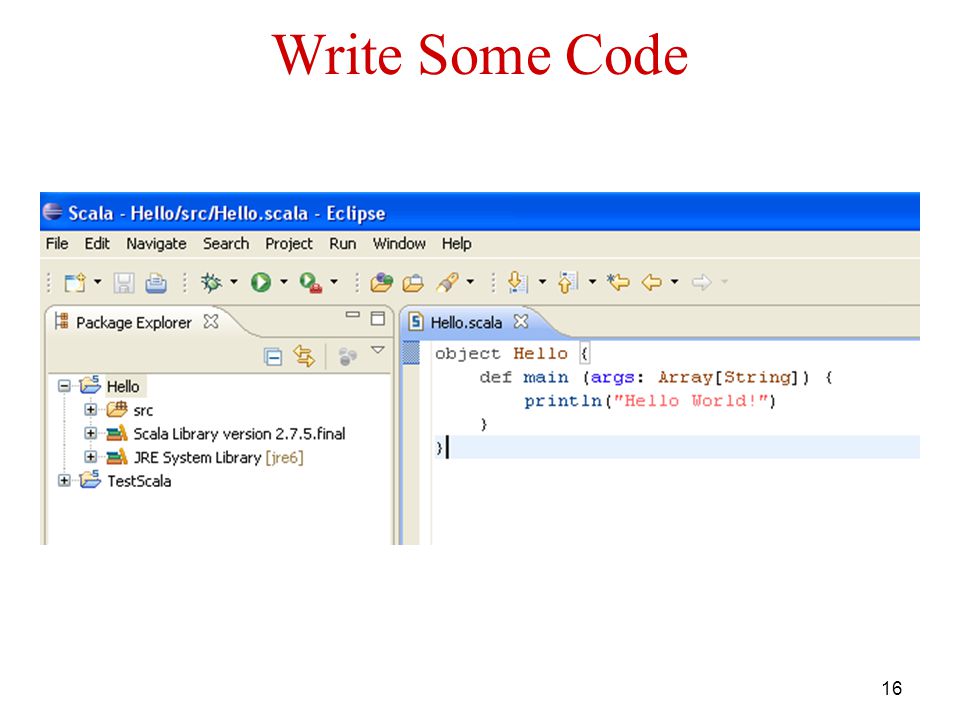The width and height of the screenshot is (960, 720).
Task: Select JRE System Library [jre6]
Action: tap(219, 457)
